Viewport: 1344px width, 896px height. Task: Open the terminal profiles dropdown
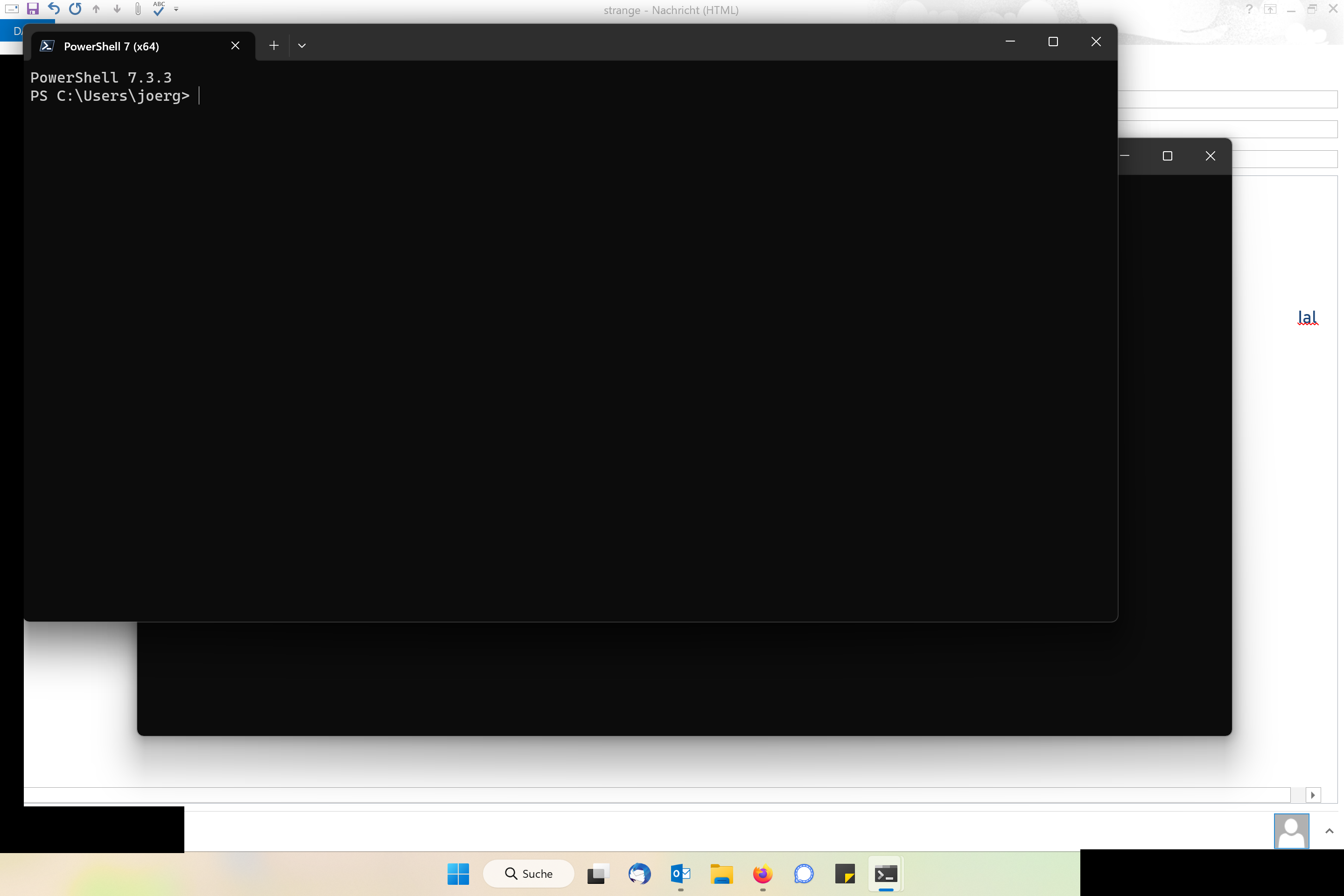(x=302, y=46)
